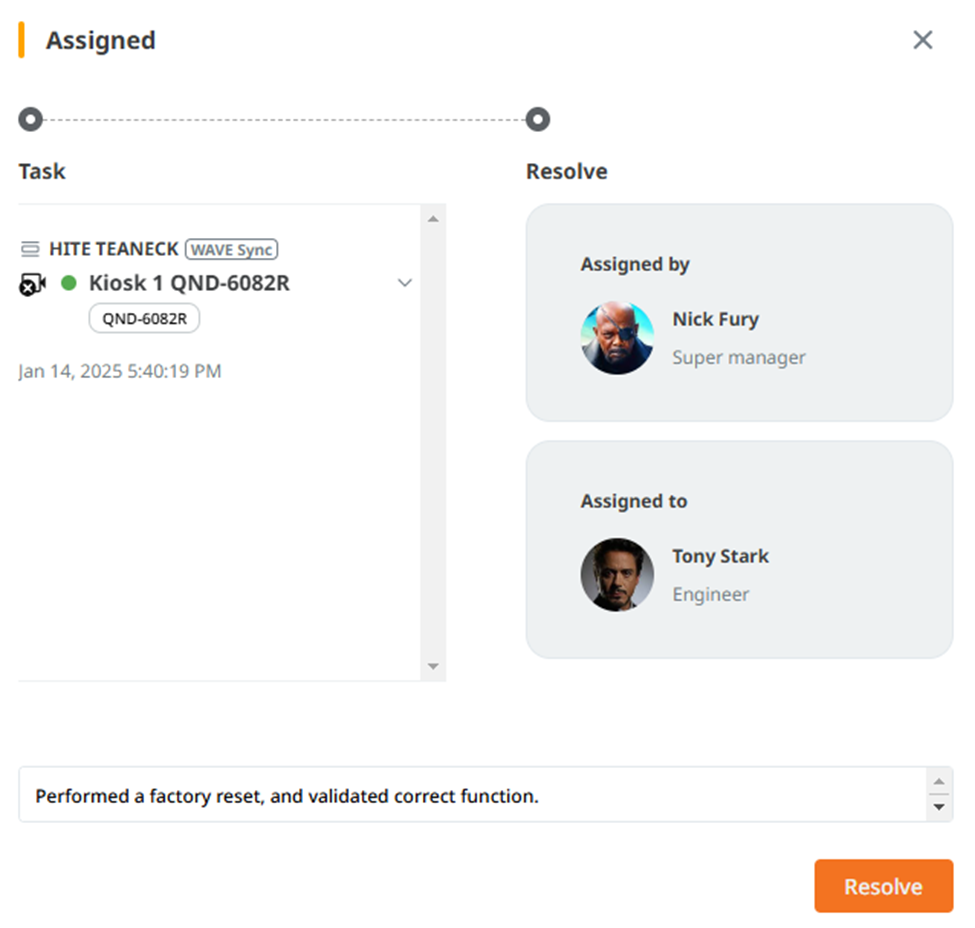This screenshot has width=975, height=928.
Task: Click the orange Resolve button
Action: click(x=884, y=886)
